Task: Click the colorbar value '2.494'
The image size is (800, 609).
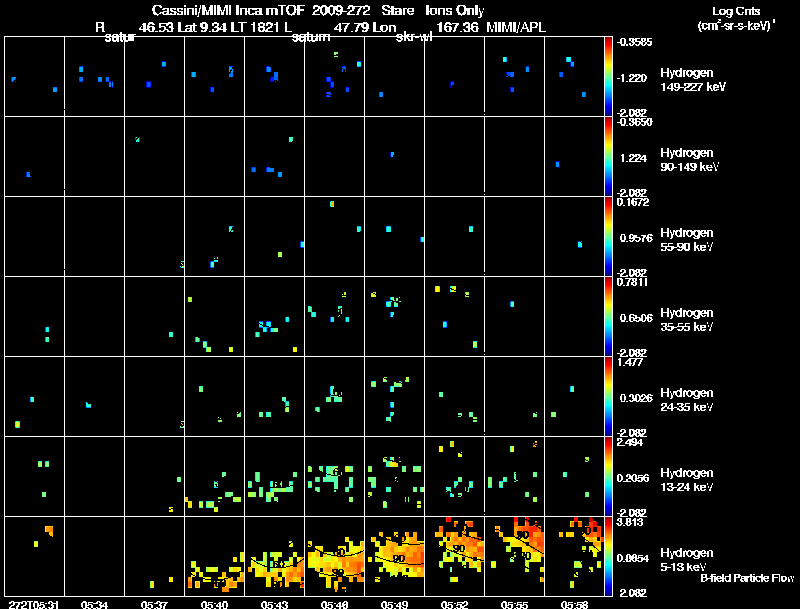Action: point(630,442)
